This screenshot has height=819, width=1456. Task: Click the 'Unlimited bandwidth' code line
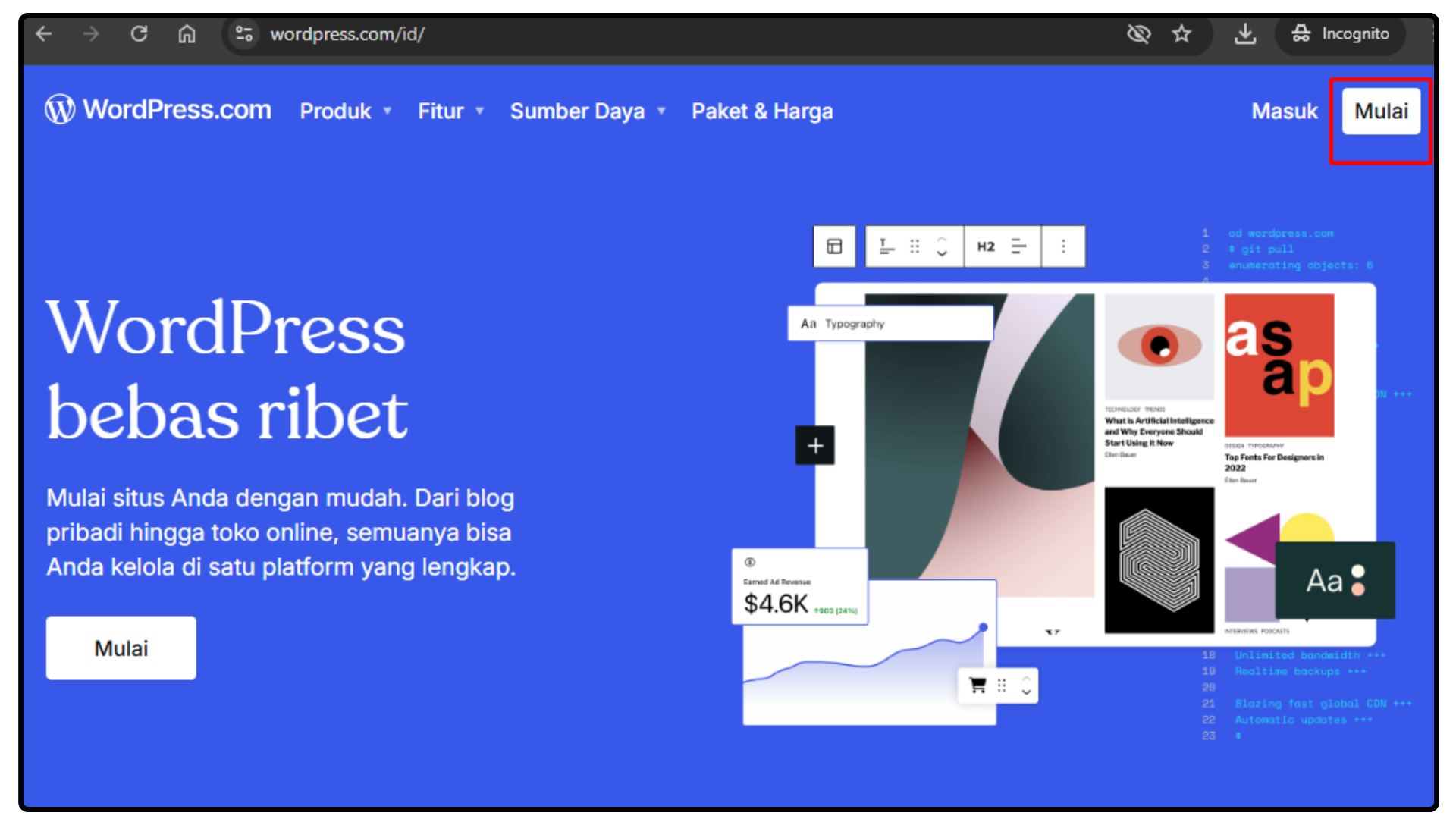point(1310,655)
